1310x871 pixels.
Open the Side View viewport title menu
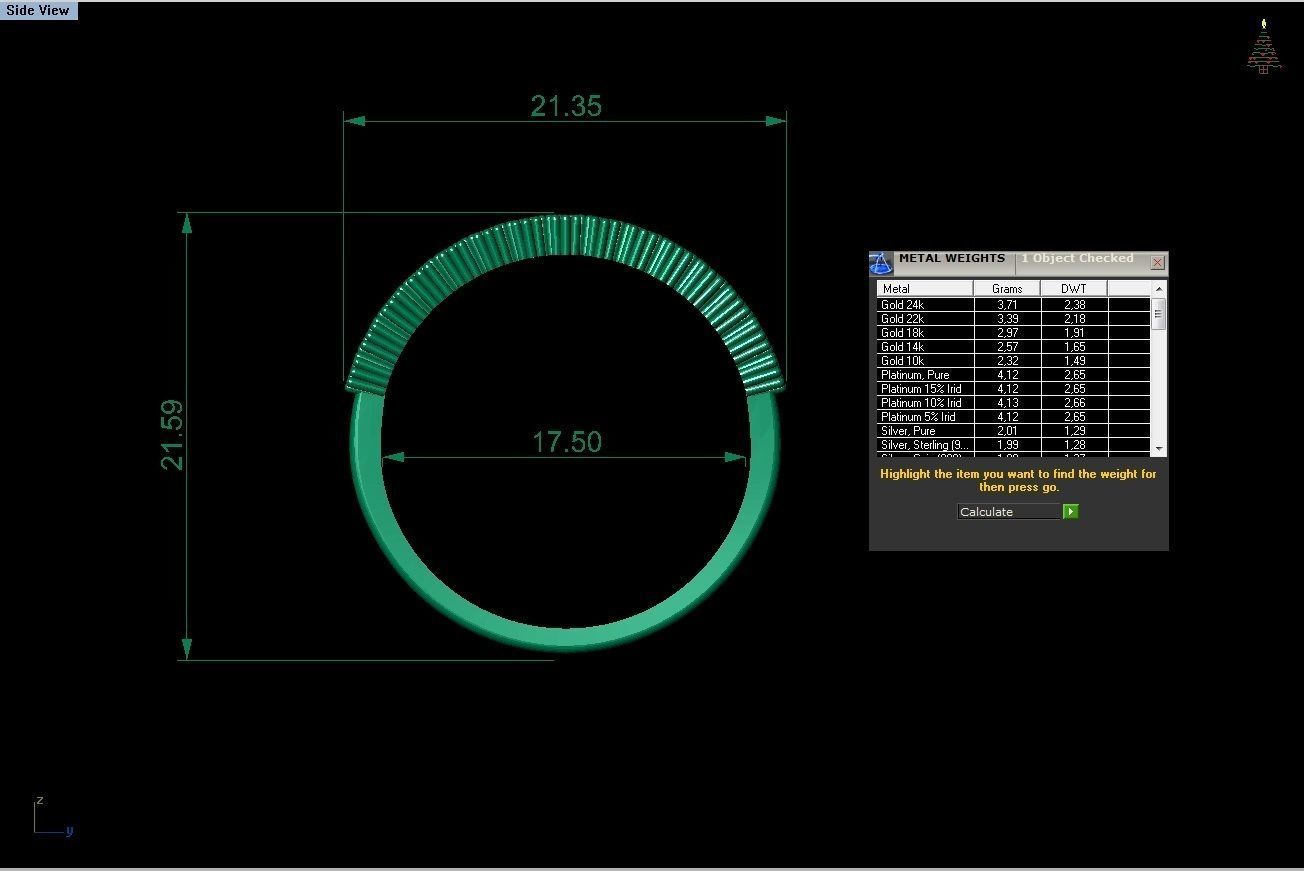click(x=39, y=10)
